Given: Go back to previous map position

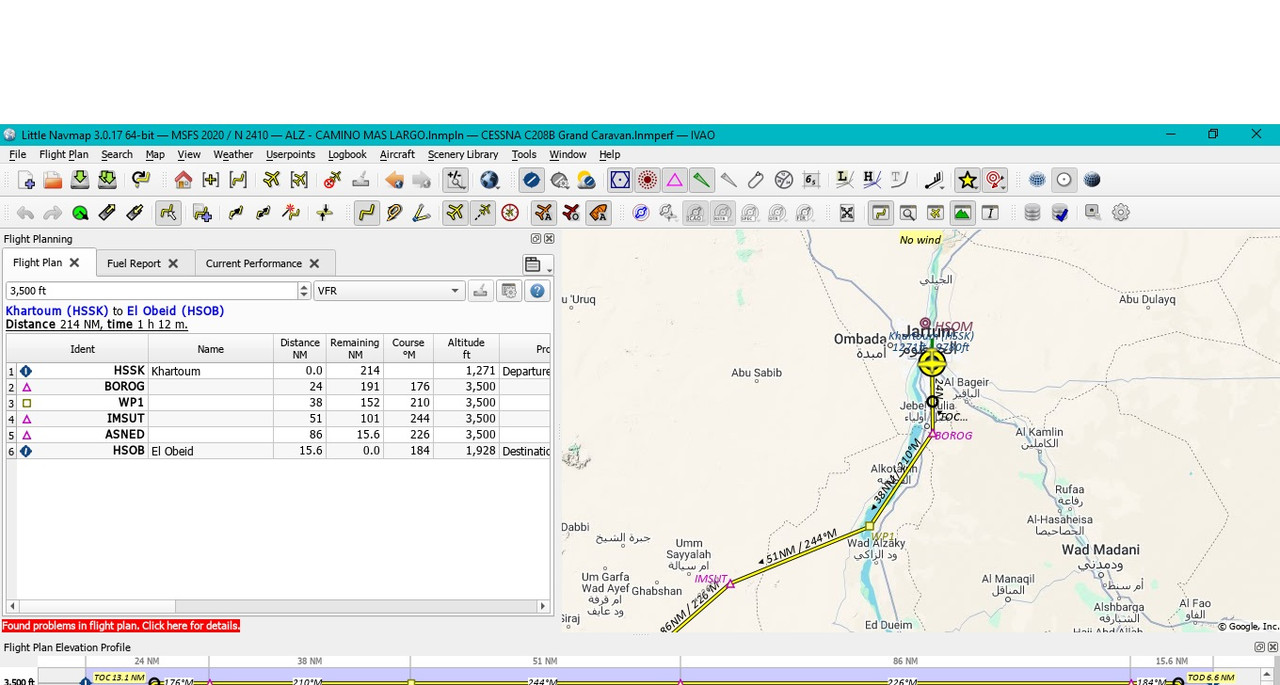Looking at the screenshot, I should 394,180.
